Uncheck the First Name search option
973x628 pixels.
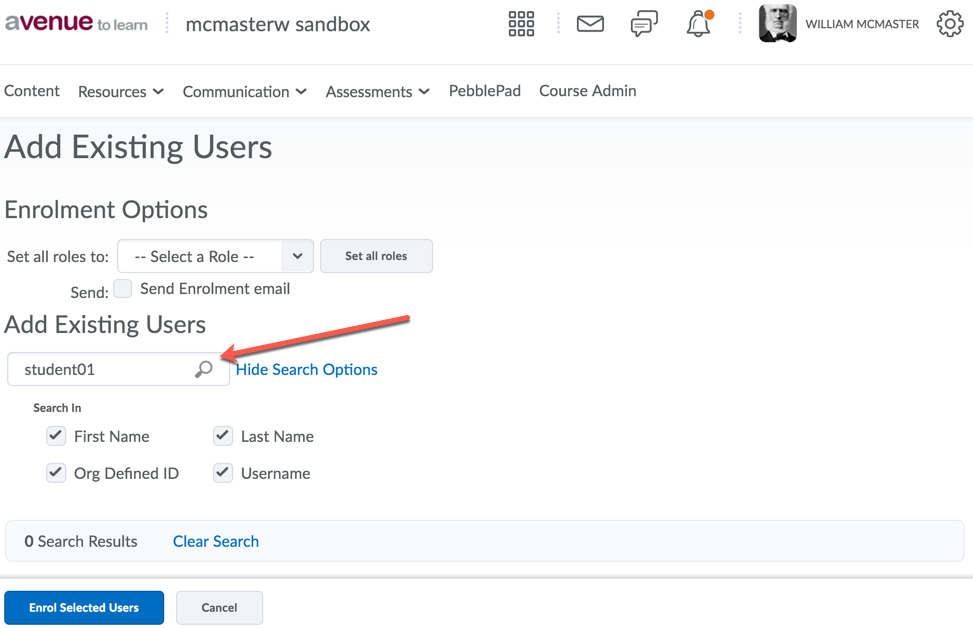[56, 436]
